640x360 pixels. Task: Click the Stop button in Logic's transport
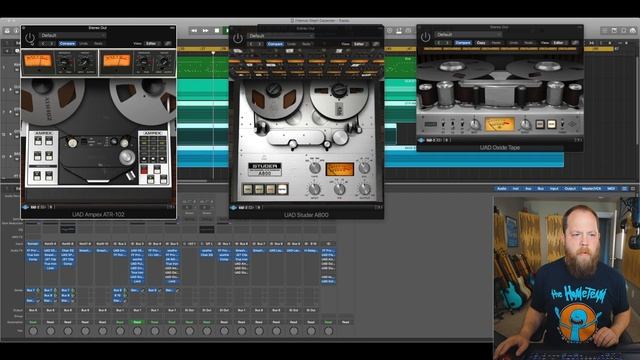217,31
